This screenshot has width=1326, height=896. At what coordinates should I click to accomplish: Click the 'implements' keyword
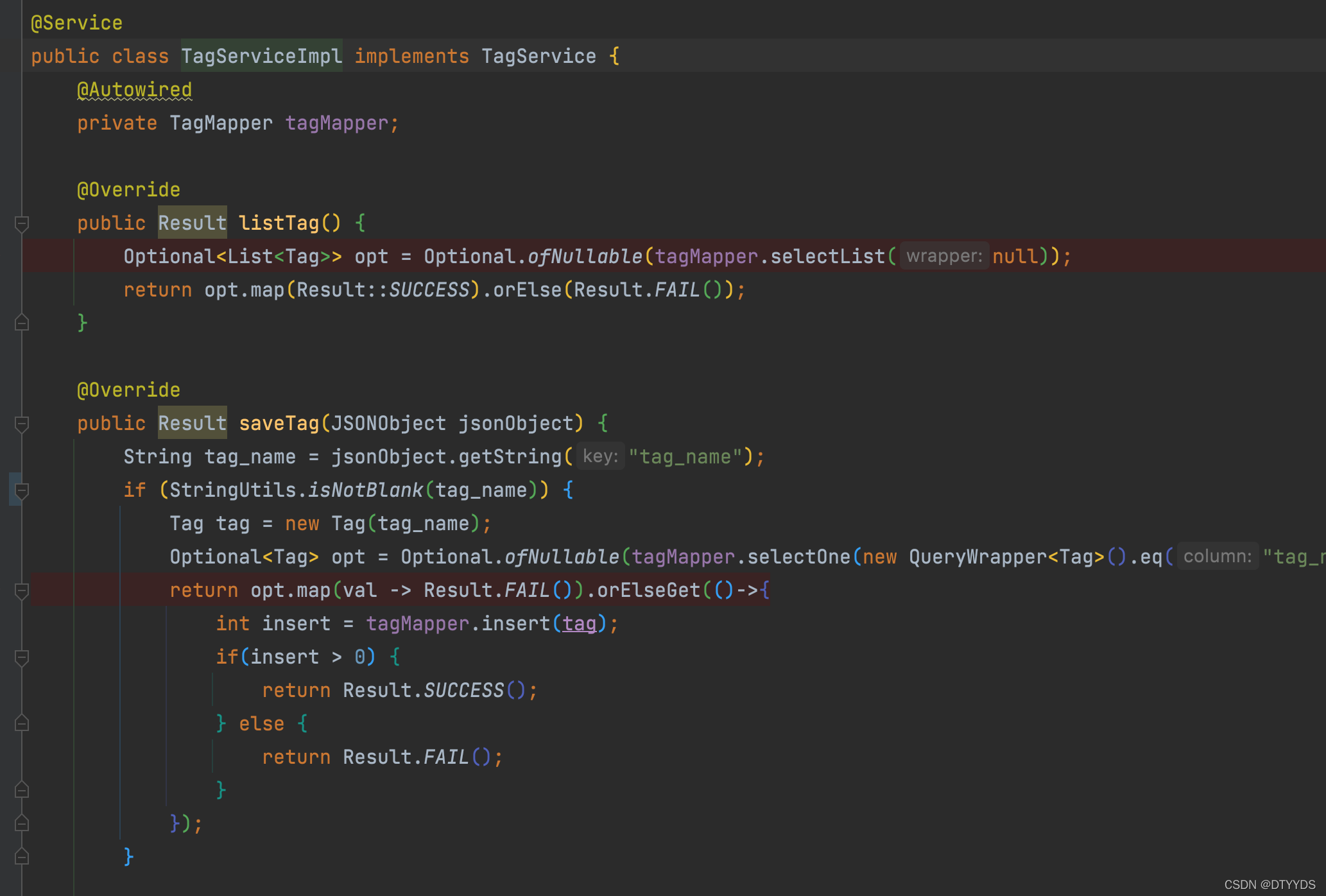[x=411, y=56]
